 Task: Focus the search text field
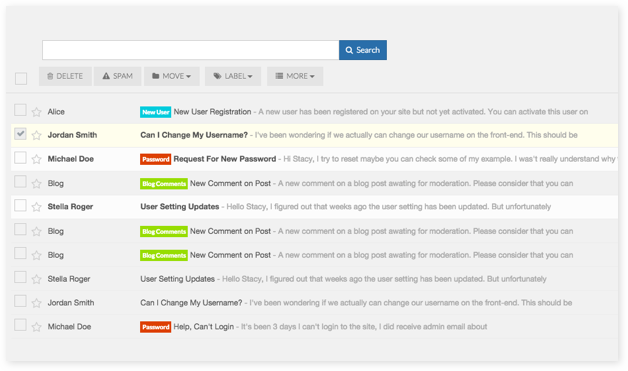click(191, 50)
